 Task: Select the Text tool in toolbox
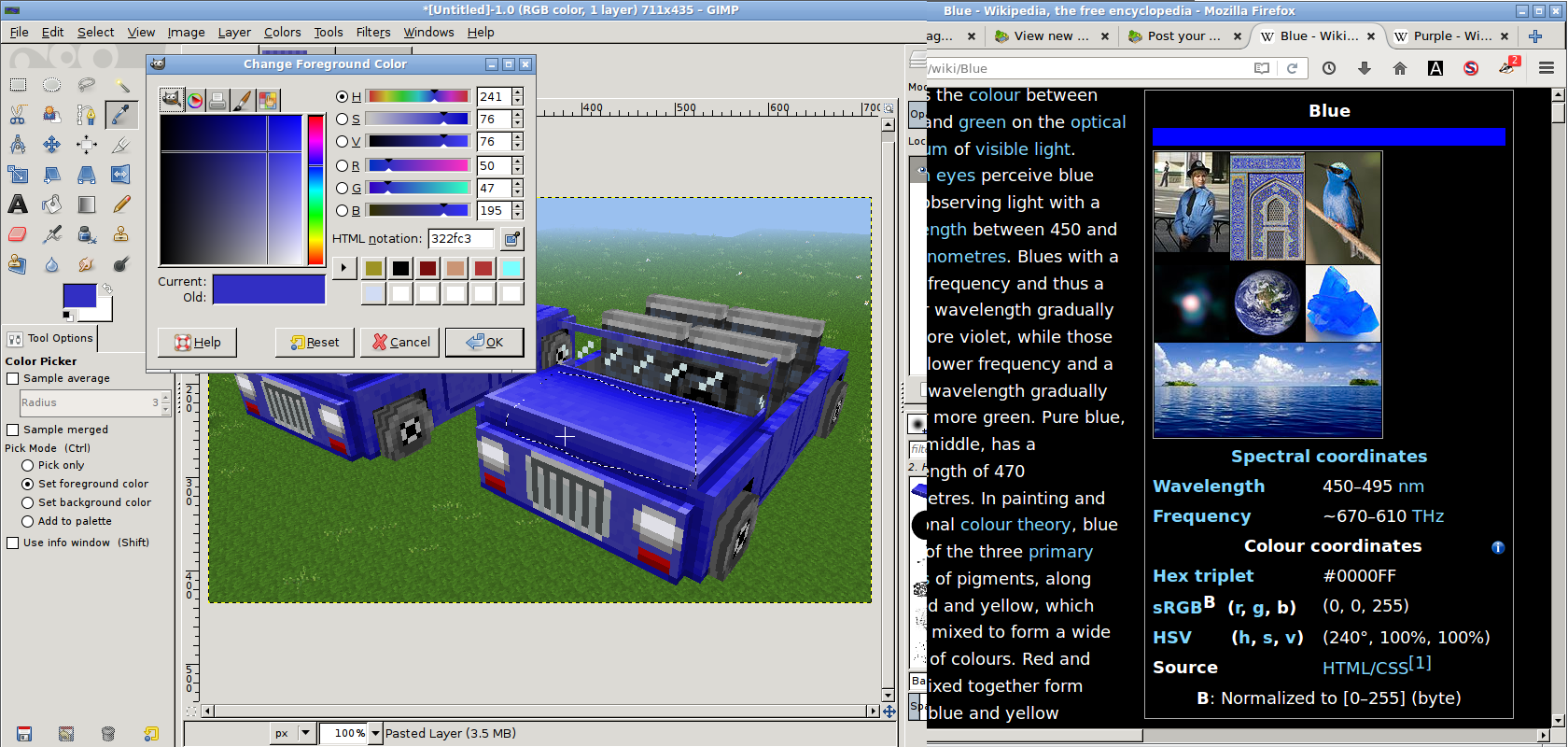click(18, 204)
